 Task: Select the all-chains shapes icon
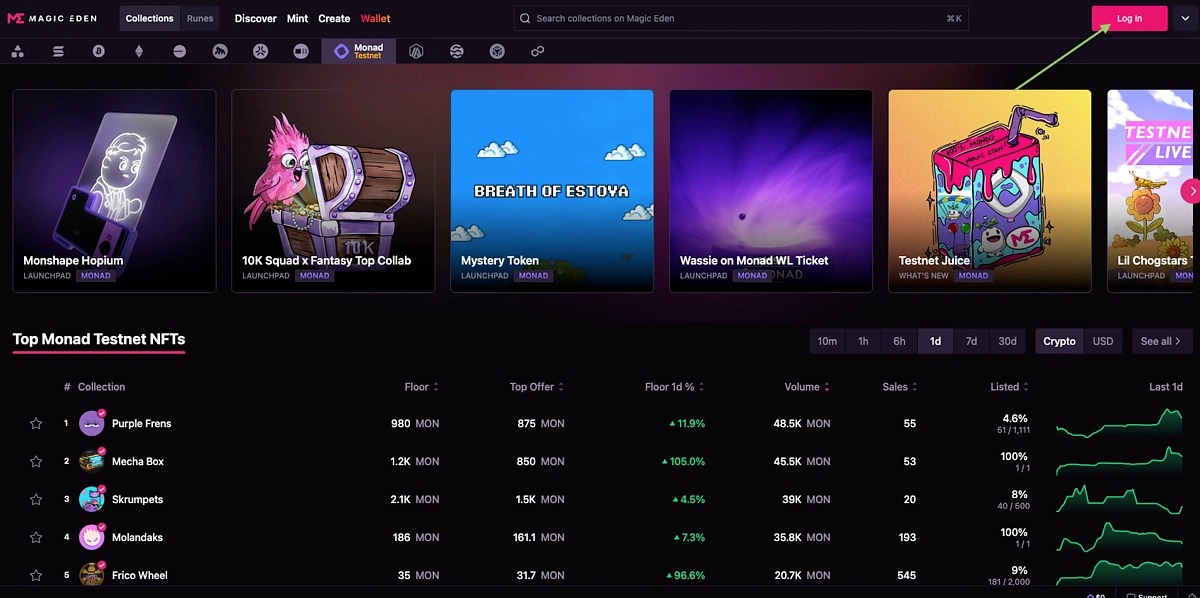point(17,51)
